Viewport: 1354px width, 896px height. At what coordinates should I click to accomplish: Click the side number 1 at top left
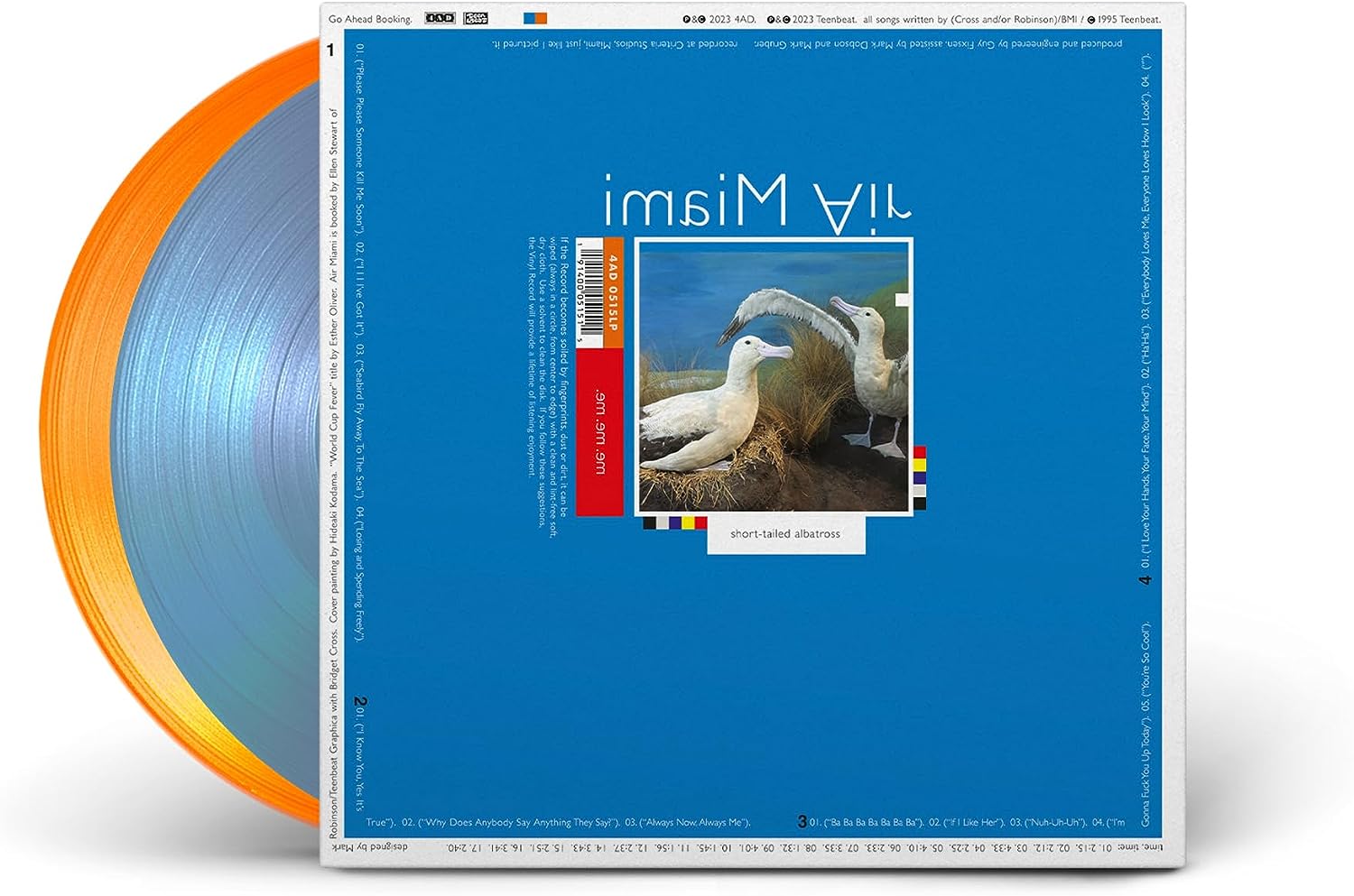click(330, 51)
